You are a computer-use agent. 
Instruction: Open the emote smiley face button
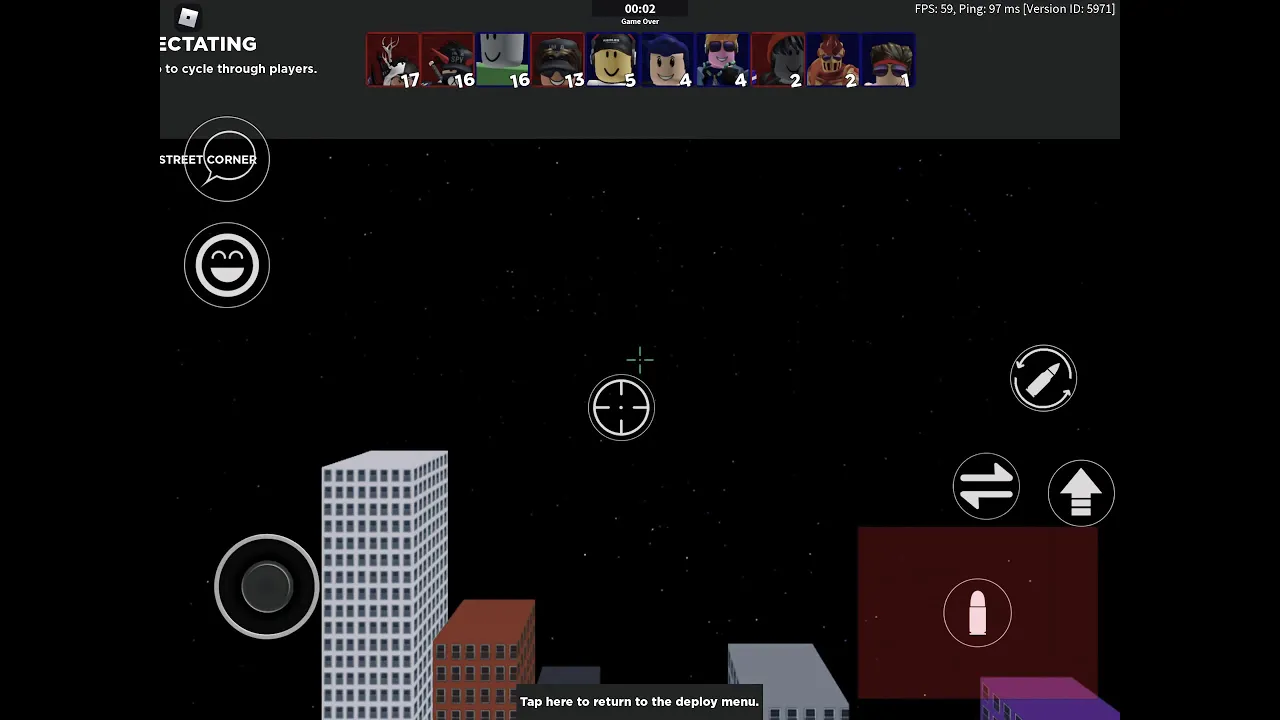point(227,265)
